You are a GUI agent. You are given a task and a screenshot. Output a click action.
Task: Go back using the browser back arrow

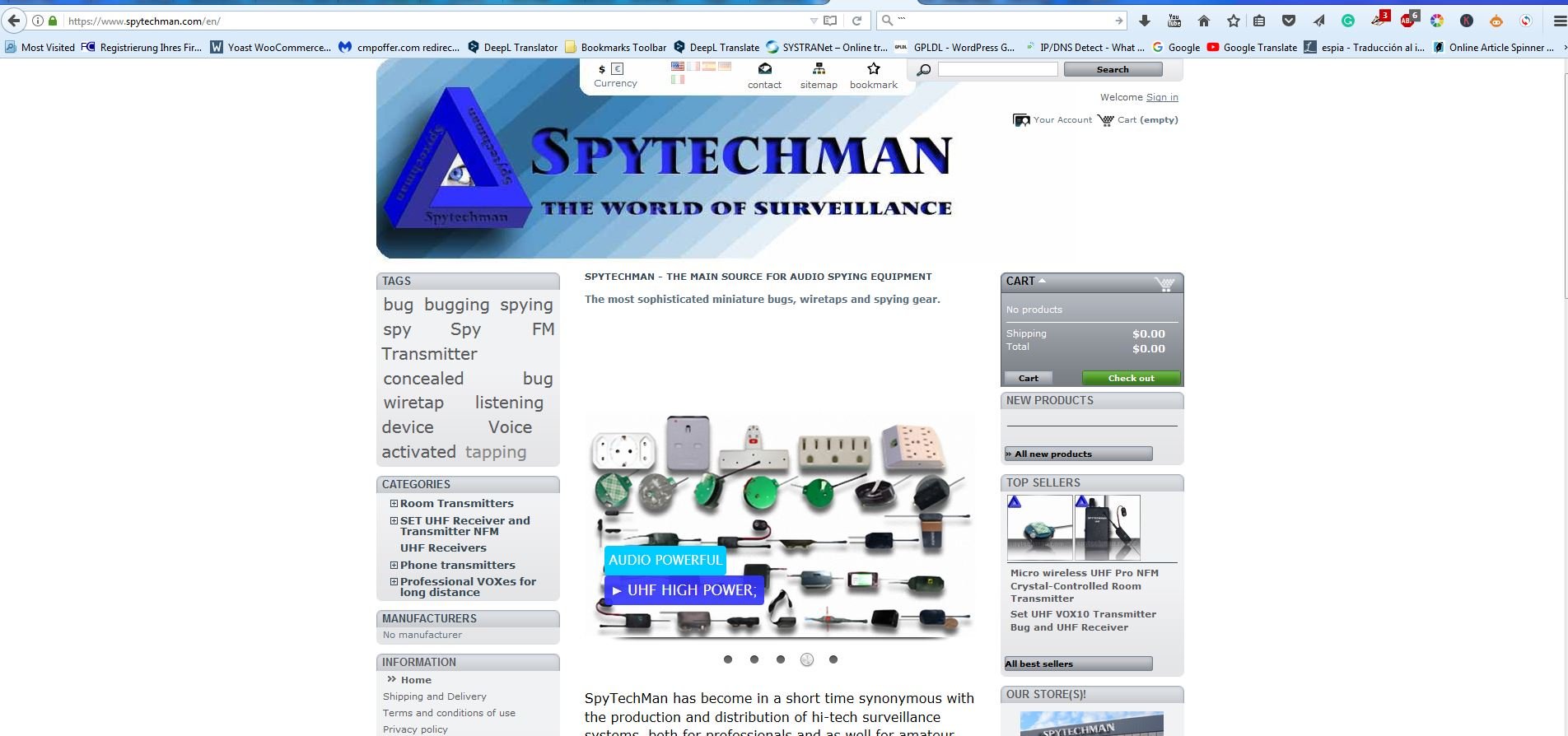14,21
